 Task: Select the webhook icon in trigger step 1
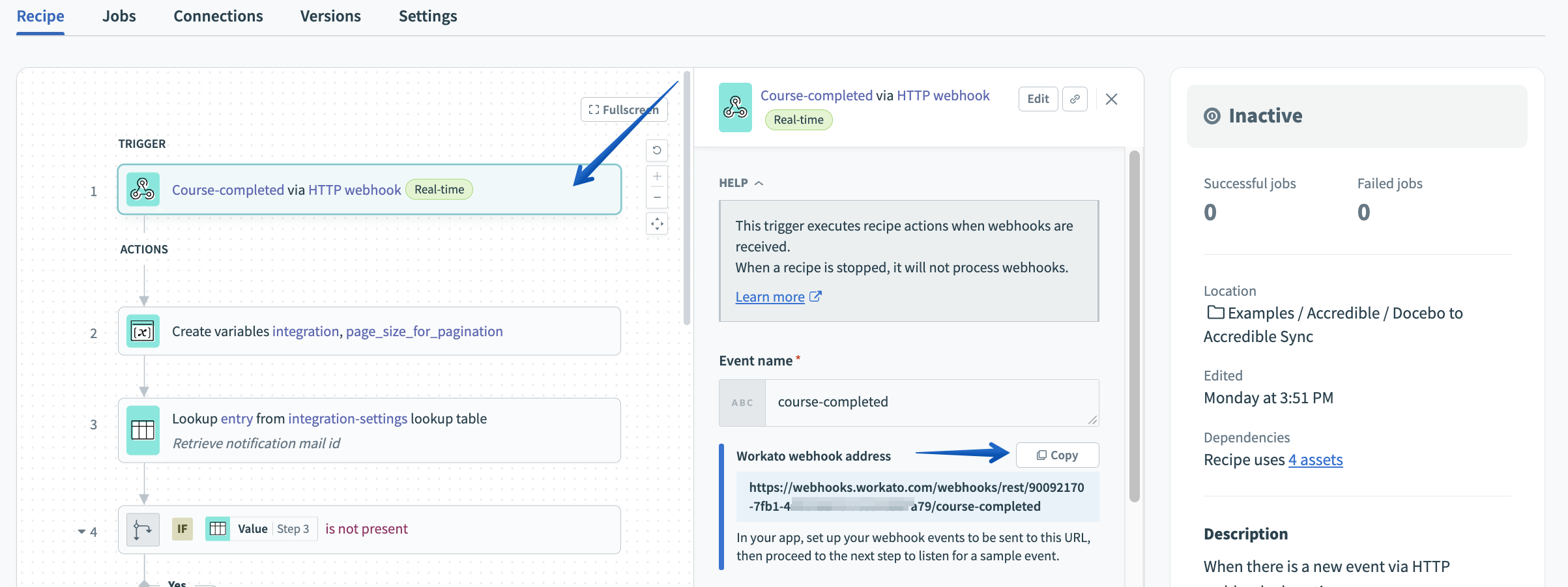pos(143,190)
